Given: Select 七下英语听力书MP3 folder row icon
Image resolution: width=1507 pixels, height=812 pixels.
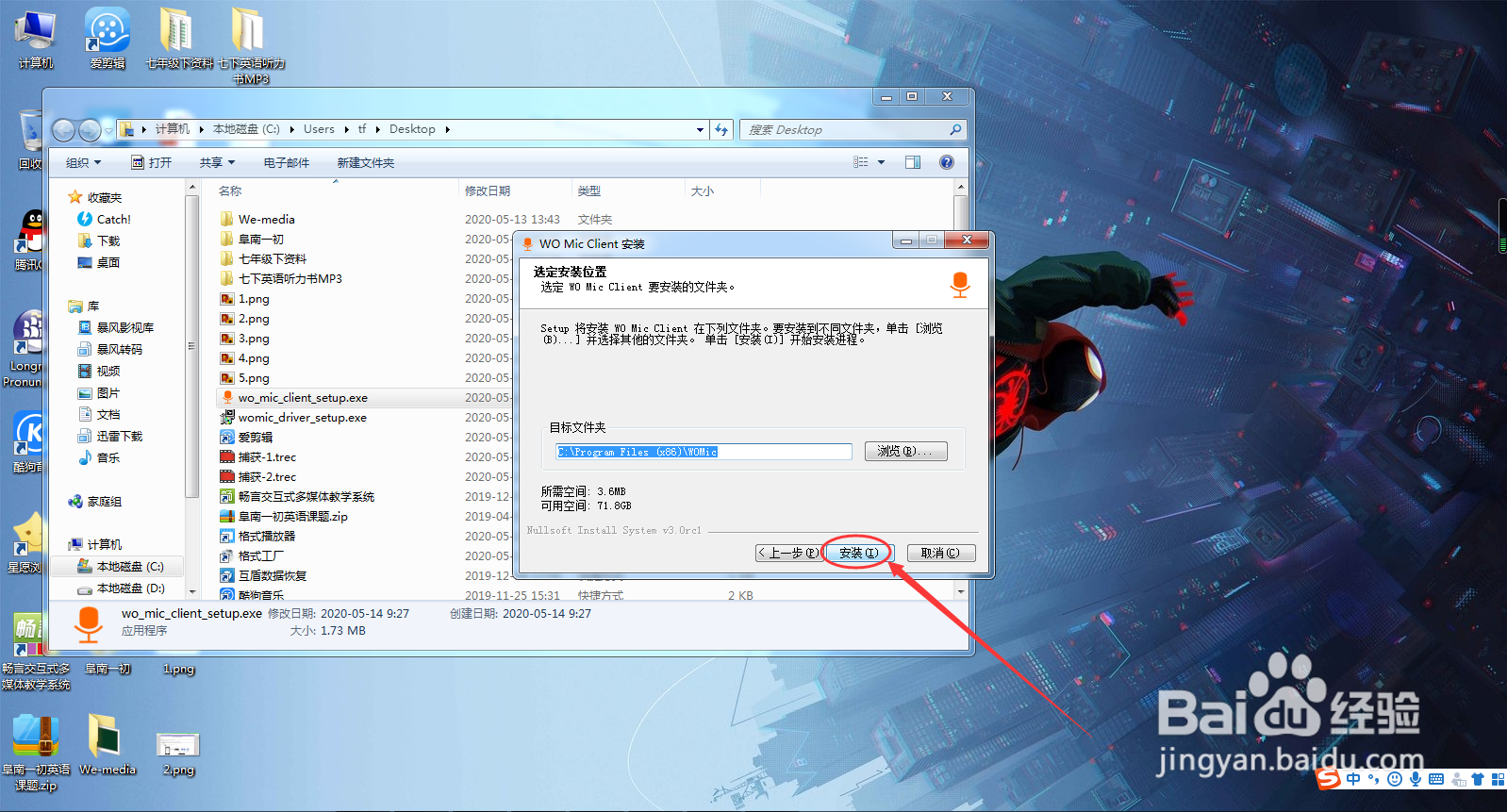Looking at the screenshot, I should coord(226,278).
